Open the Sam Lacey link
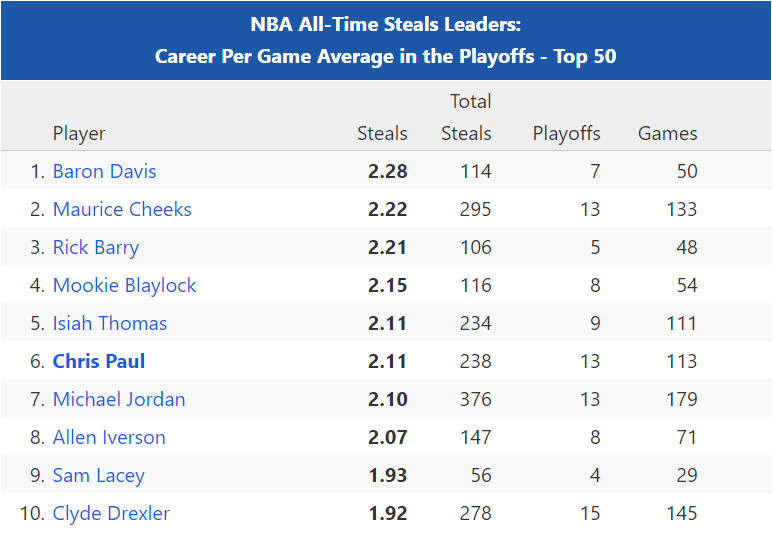 99,475
